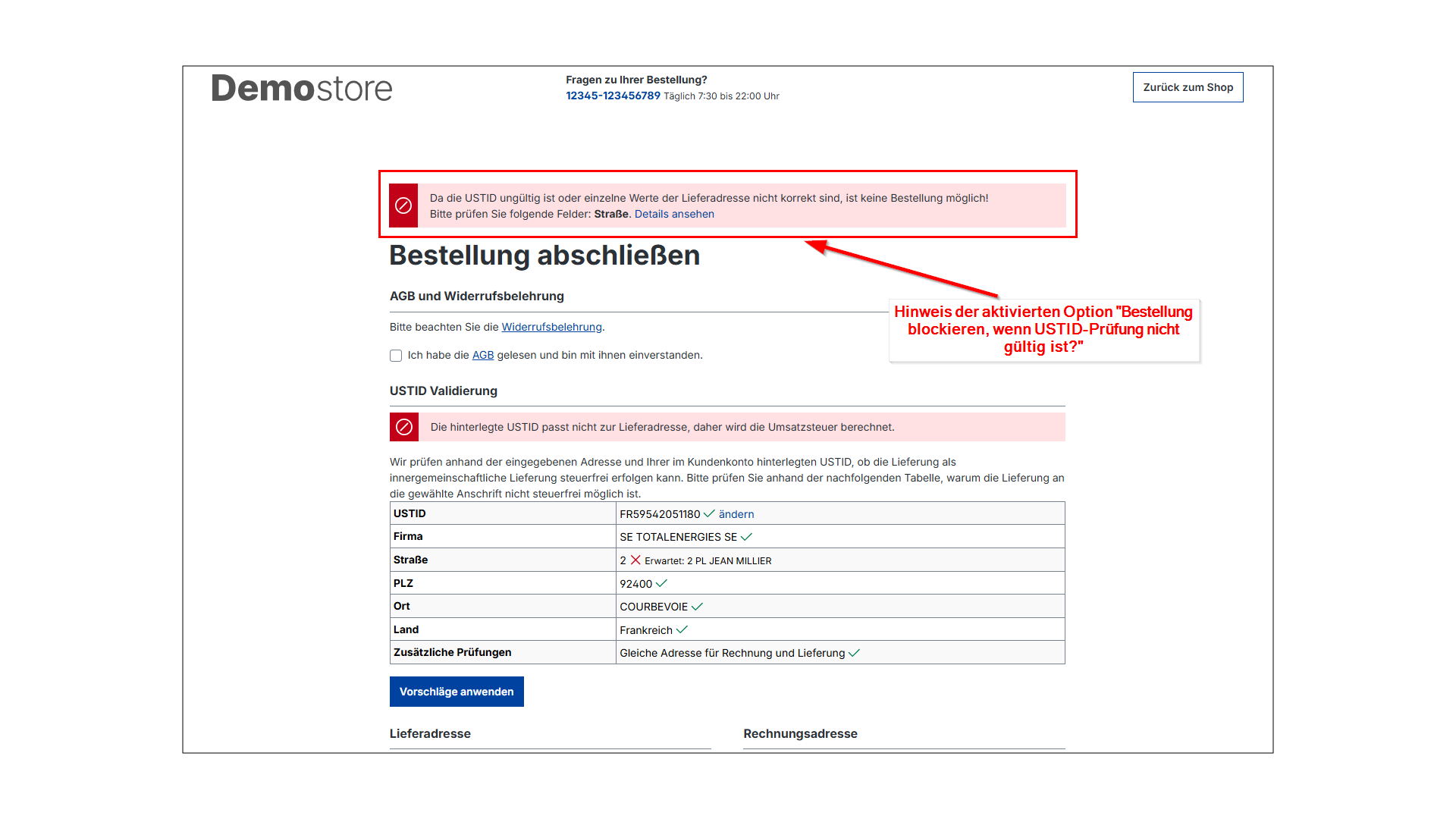
Task: Click checkmark after Gleiche Adresse für Rechnung
Action: click(854, 653)
